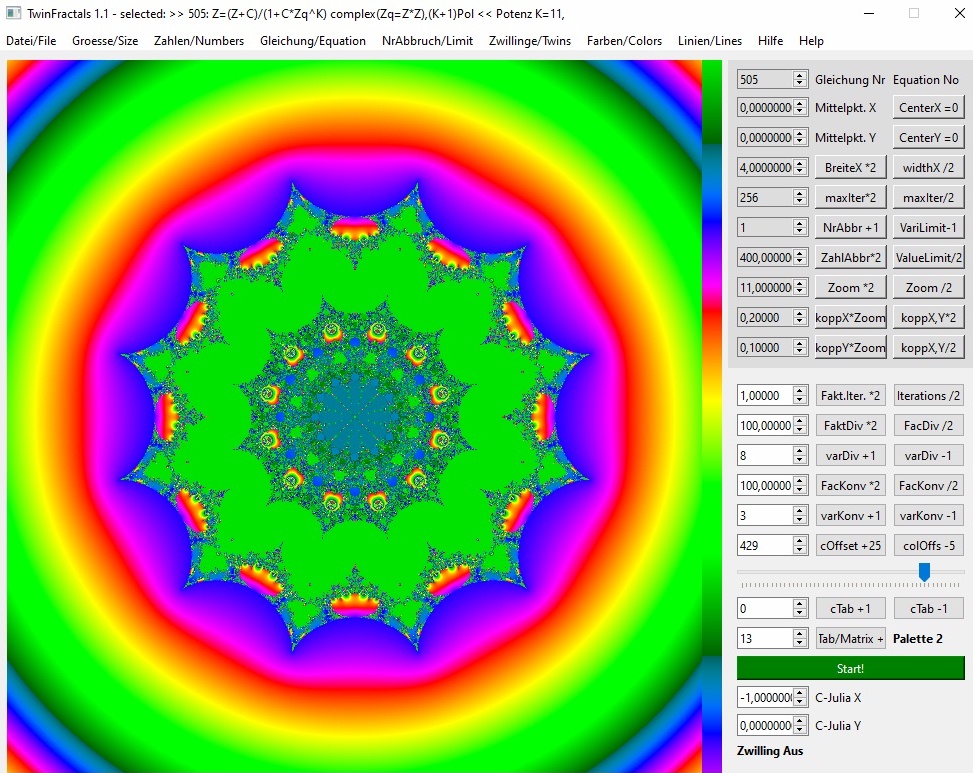This screenshot has height=773, width=973.
Task: Click the VariLimit-1 button
Action: (928, 228)
